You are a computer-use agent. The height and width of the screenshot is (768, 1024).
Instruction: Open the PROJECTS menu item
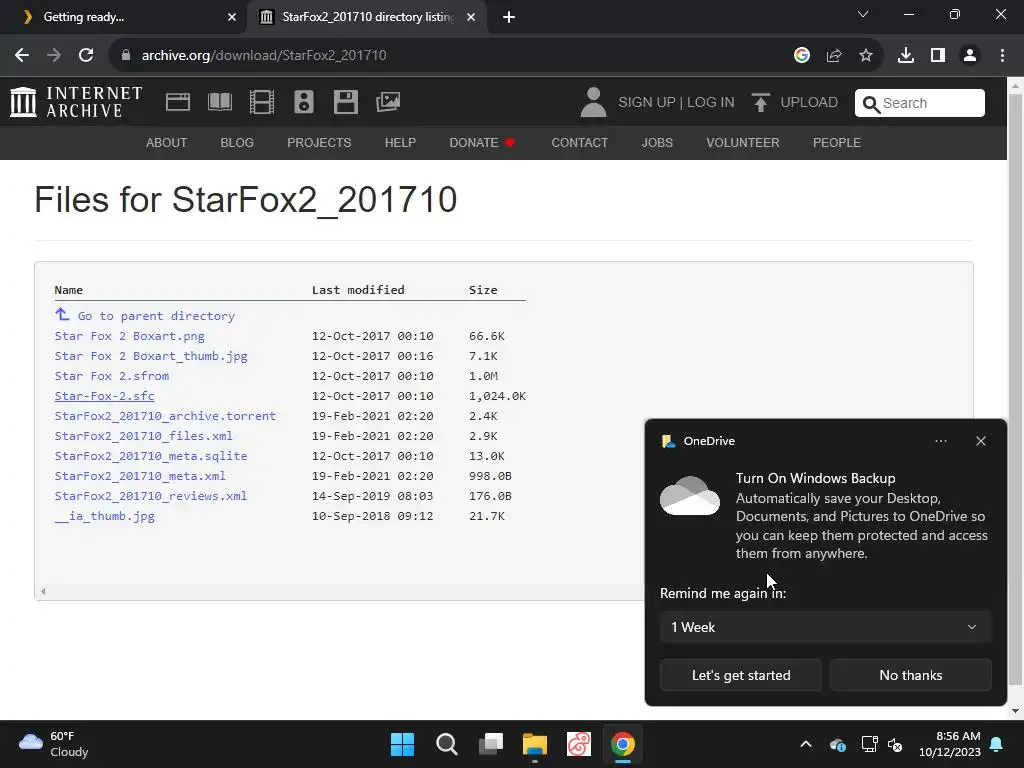pyautogui.click(x=319, y=142)
